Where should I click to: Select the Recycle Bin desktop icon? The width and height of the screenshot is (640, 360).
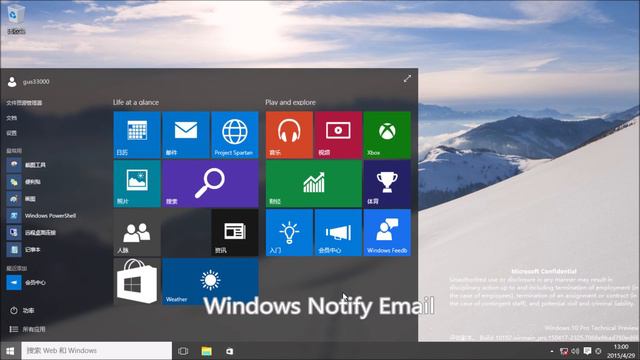pyautogui.click(x=16, y=19)
